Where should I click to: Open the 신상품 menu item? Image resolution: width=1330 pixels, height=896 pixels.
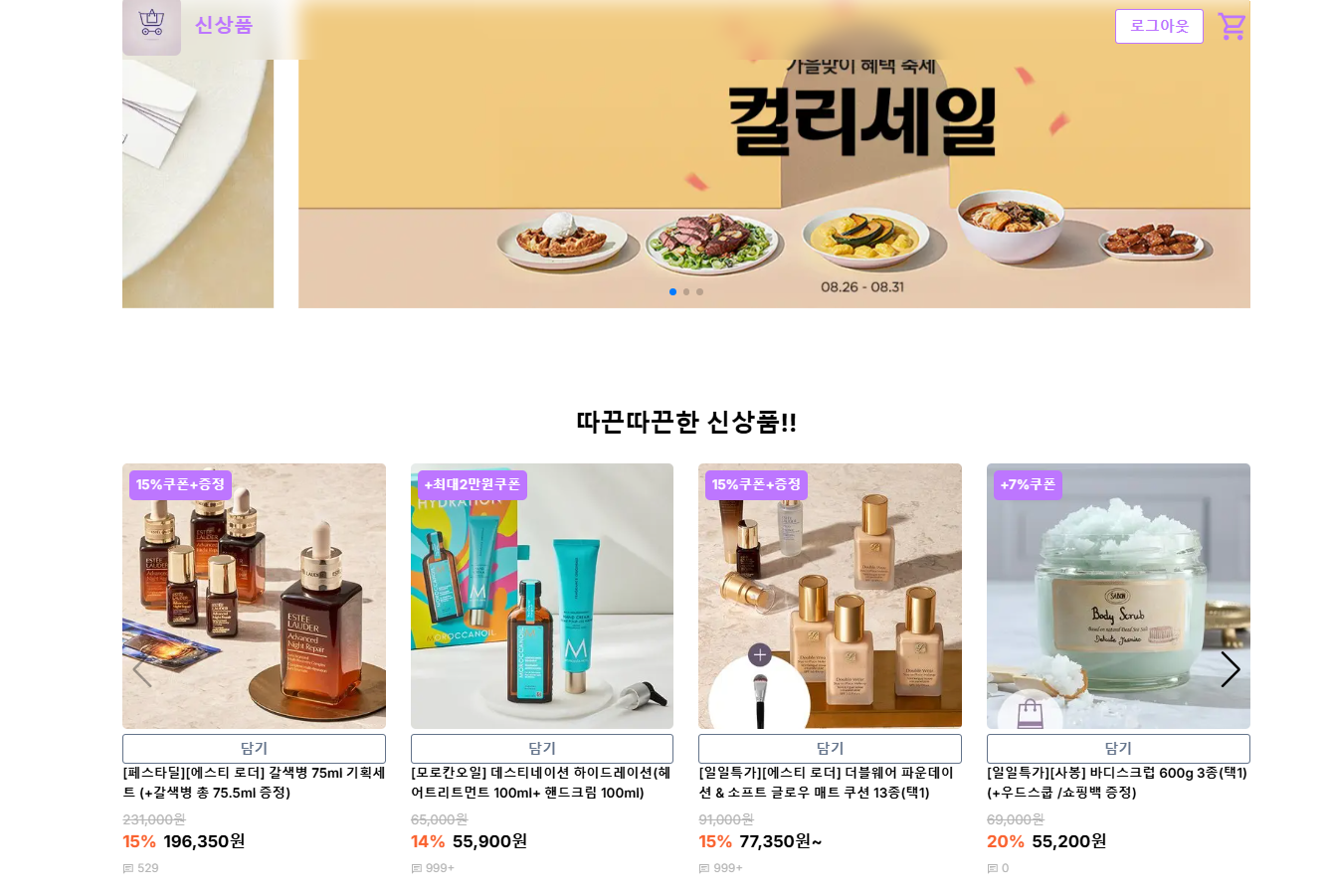tap(224, 25)
